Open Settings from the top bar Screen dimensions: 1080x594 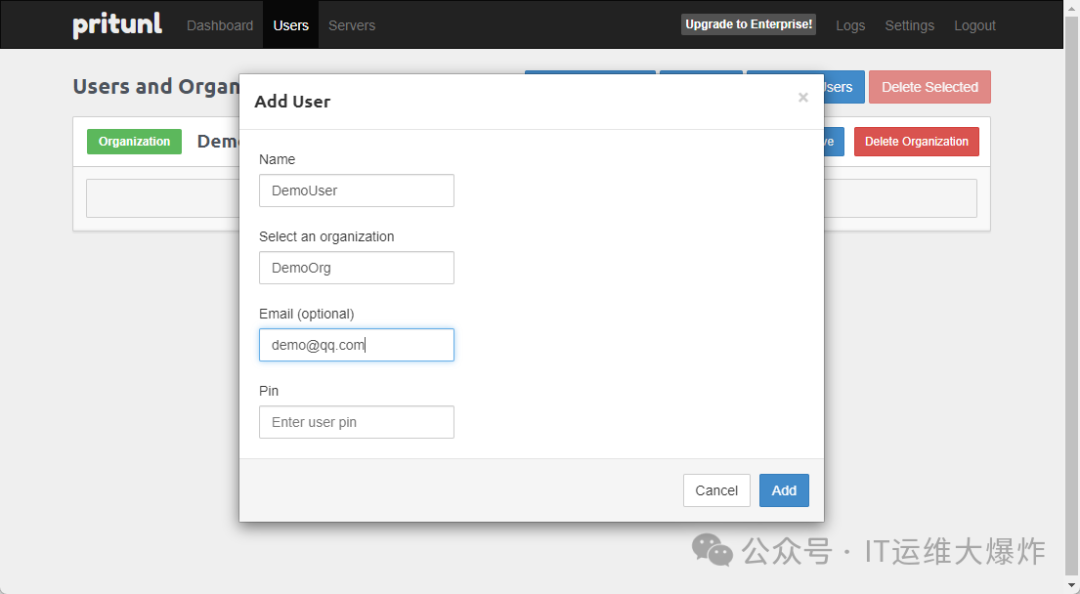tap(909, 25)
